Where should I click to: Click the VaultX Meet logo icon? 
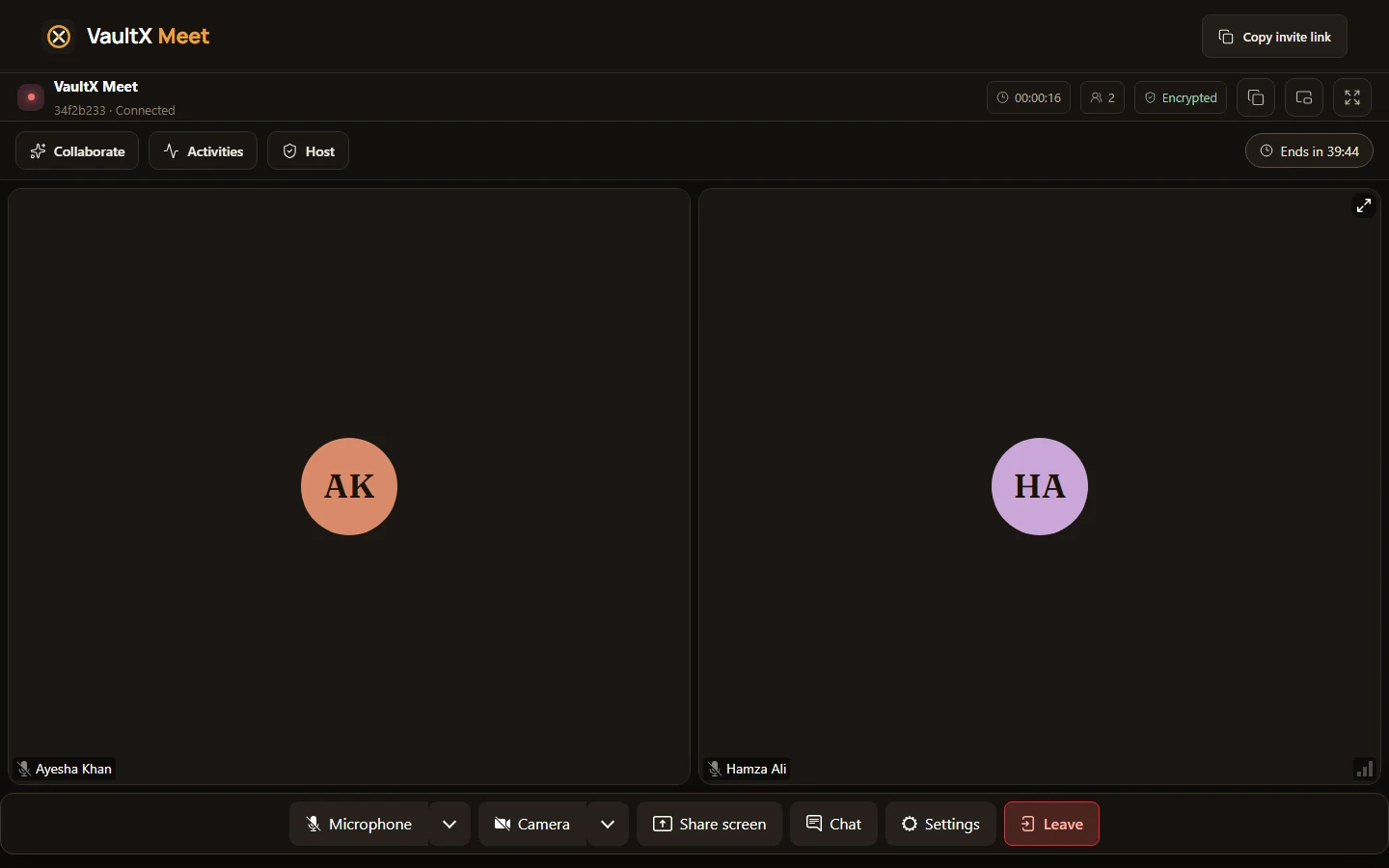pos(59,37)
